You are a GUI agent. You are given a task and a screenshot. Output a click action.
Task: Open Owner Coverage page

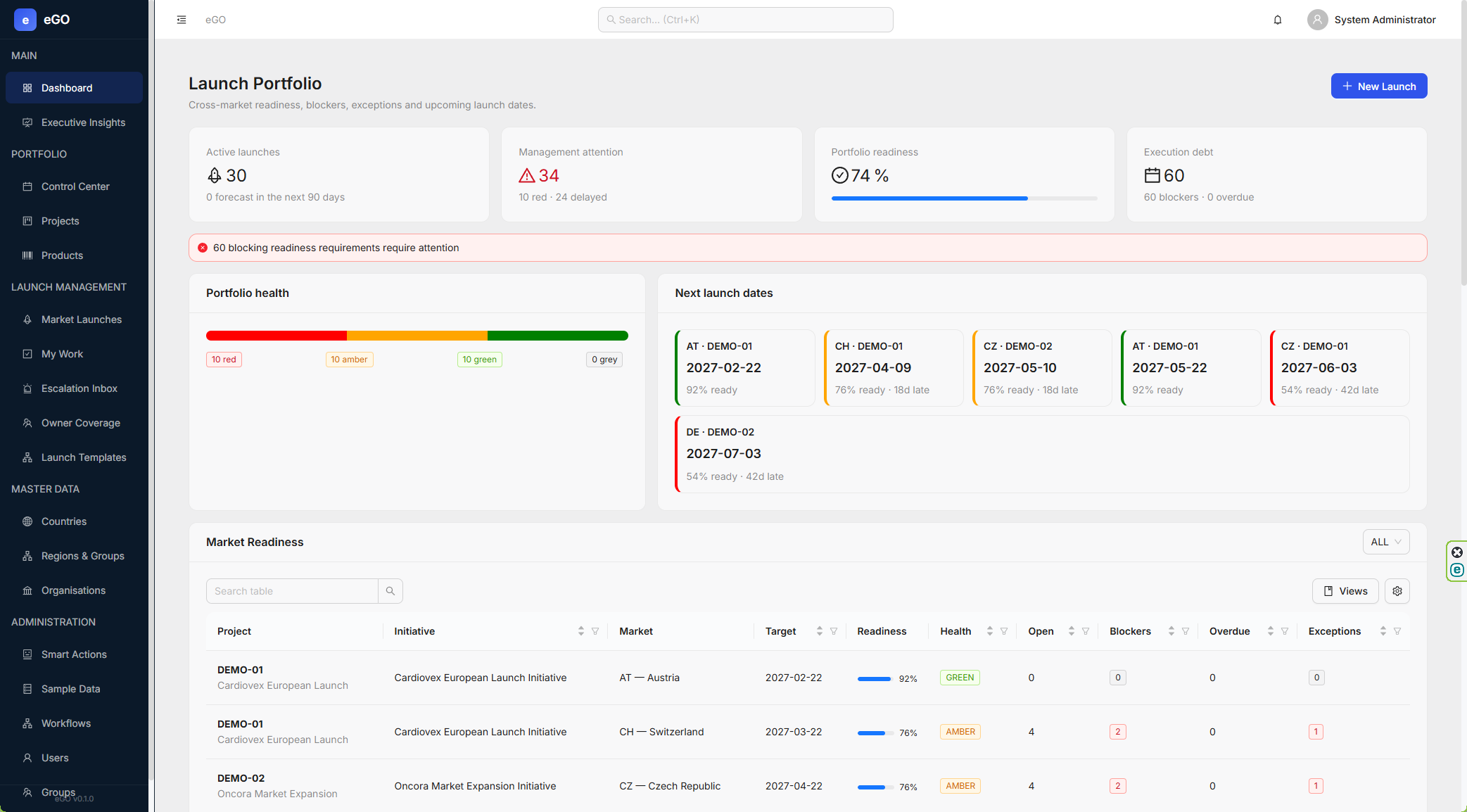74,423
